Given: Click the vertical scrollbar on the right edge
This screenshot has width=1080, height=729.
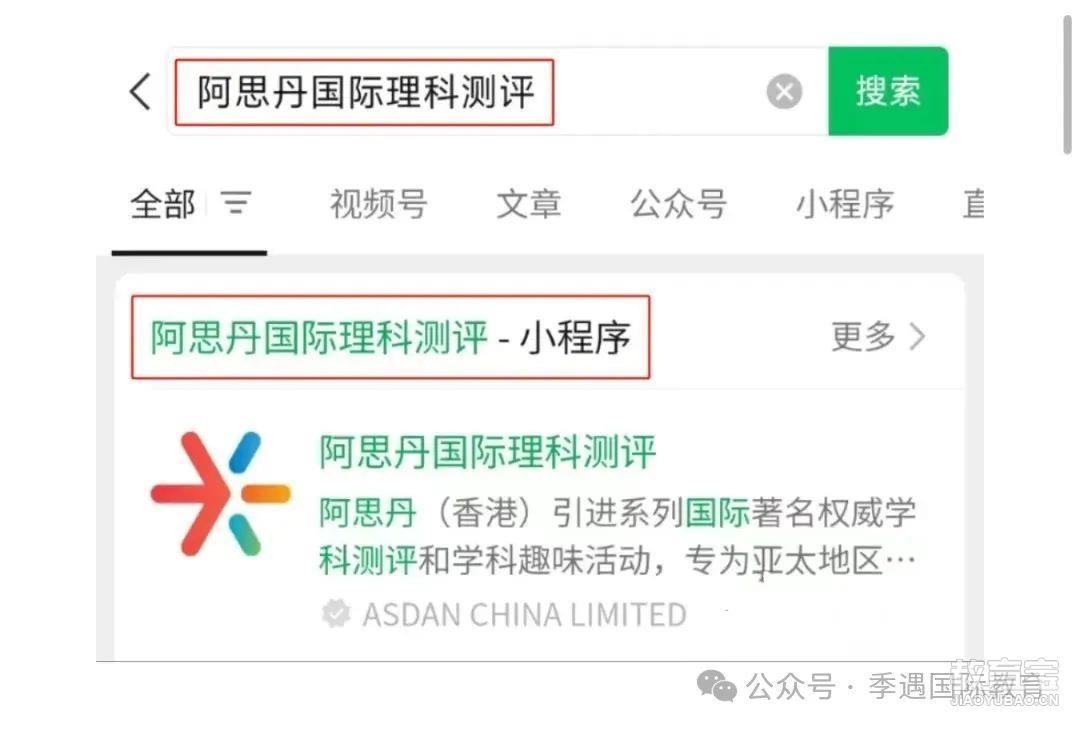Looking at the screenshot, I should tap(1067, 86).
